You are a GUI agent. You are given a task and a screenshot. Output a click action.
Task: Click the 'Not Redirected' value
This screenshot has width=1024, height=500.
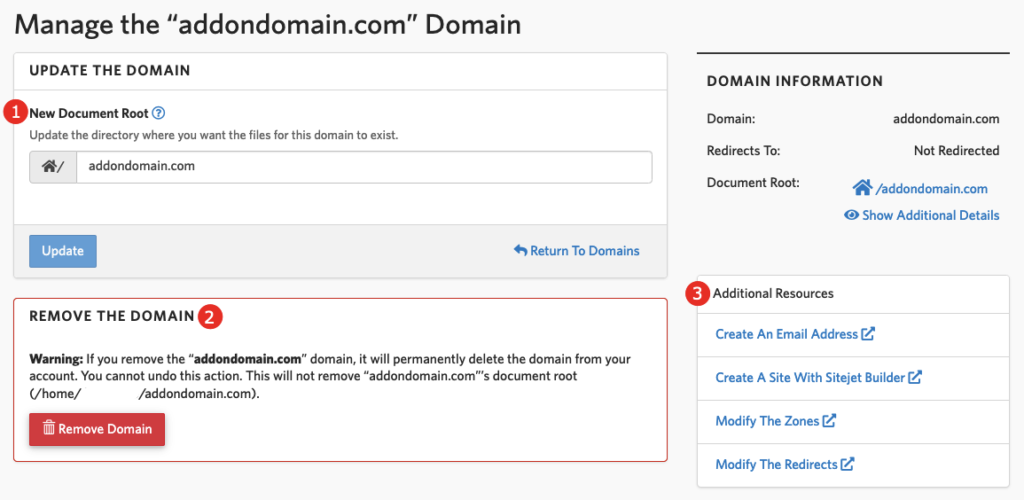pos(957,151)
